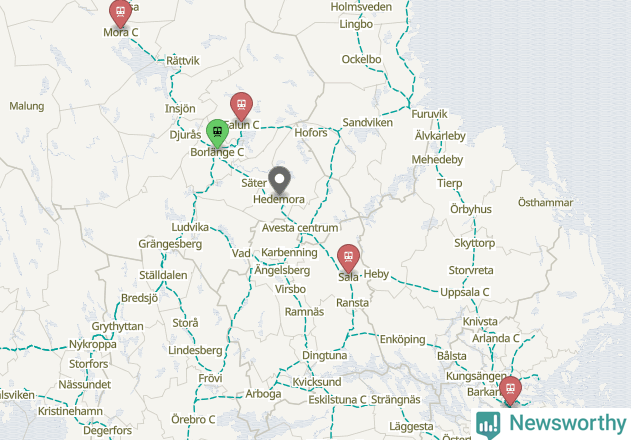This screenshot has width=631, height=440.
Task: Select the Avesta centrum label
Action: 300,228
